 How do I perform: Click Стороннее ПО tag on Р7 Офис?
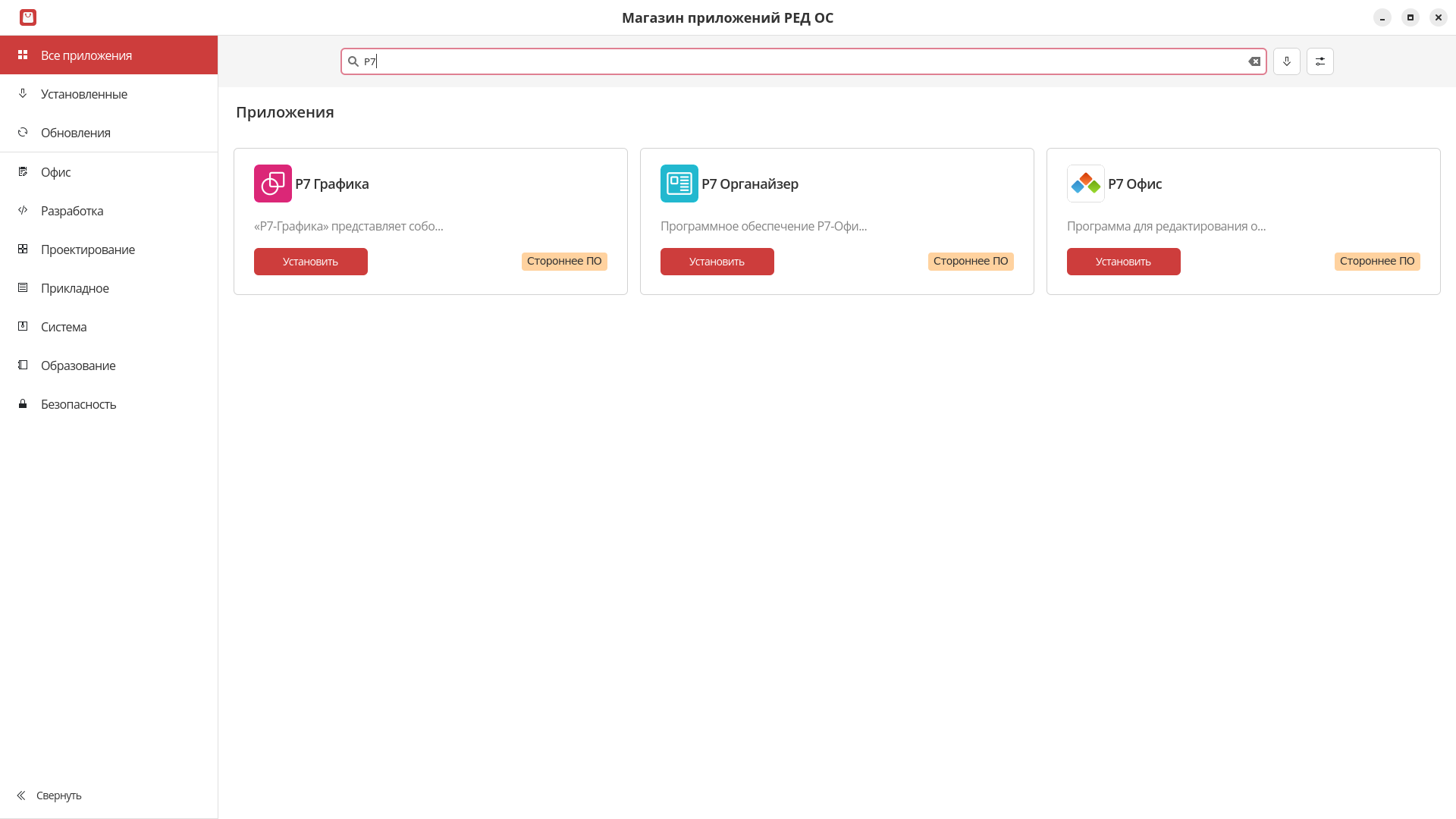[x=1376, y=261]
